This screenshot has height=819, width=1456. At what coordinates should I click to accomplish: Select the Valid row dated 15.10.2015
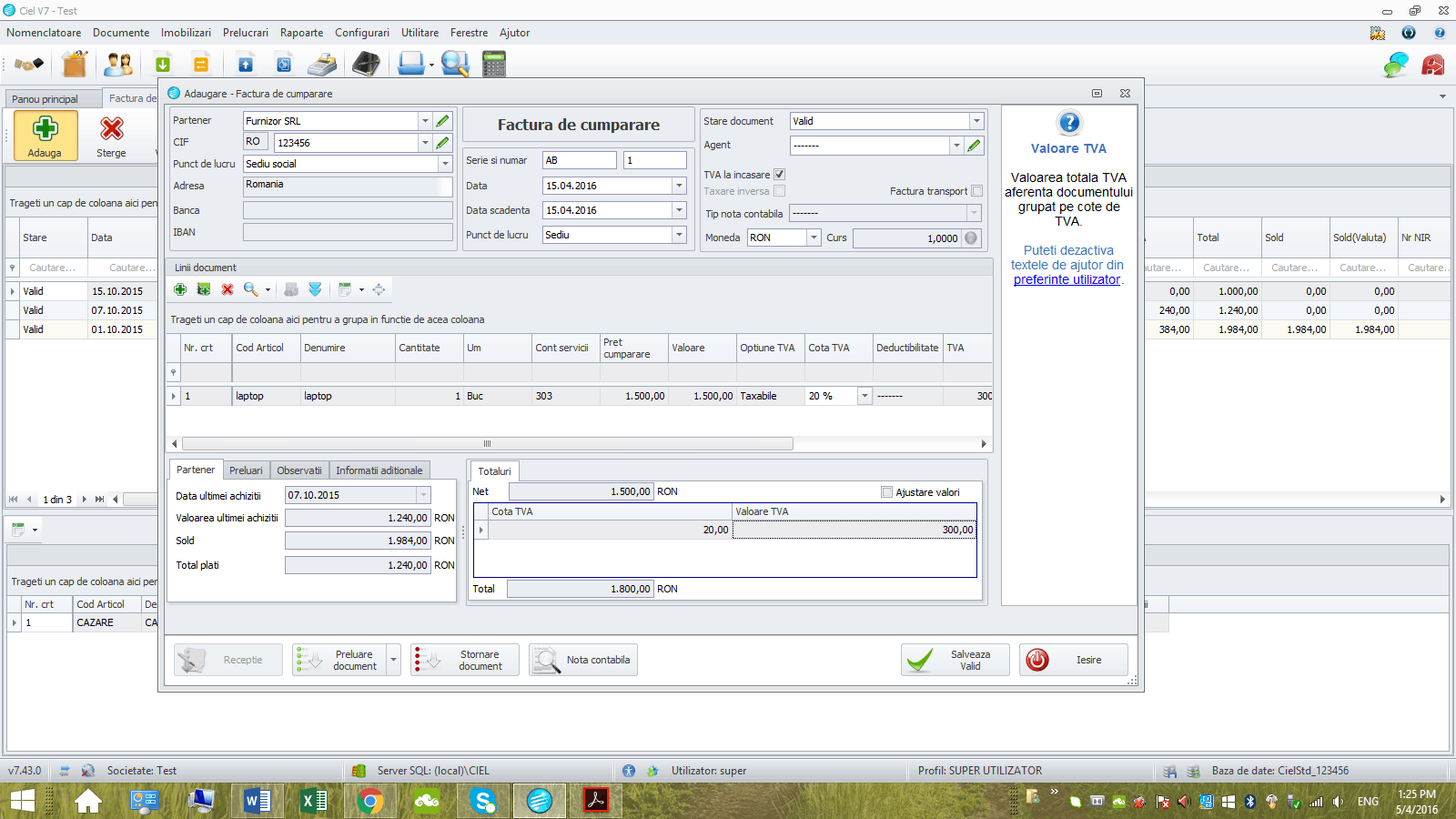[x=84, y=291]
